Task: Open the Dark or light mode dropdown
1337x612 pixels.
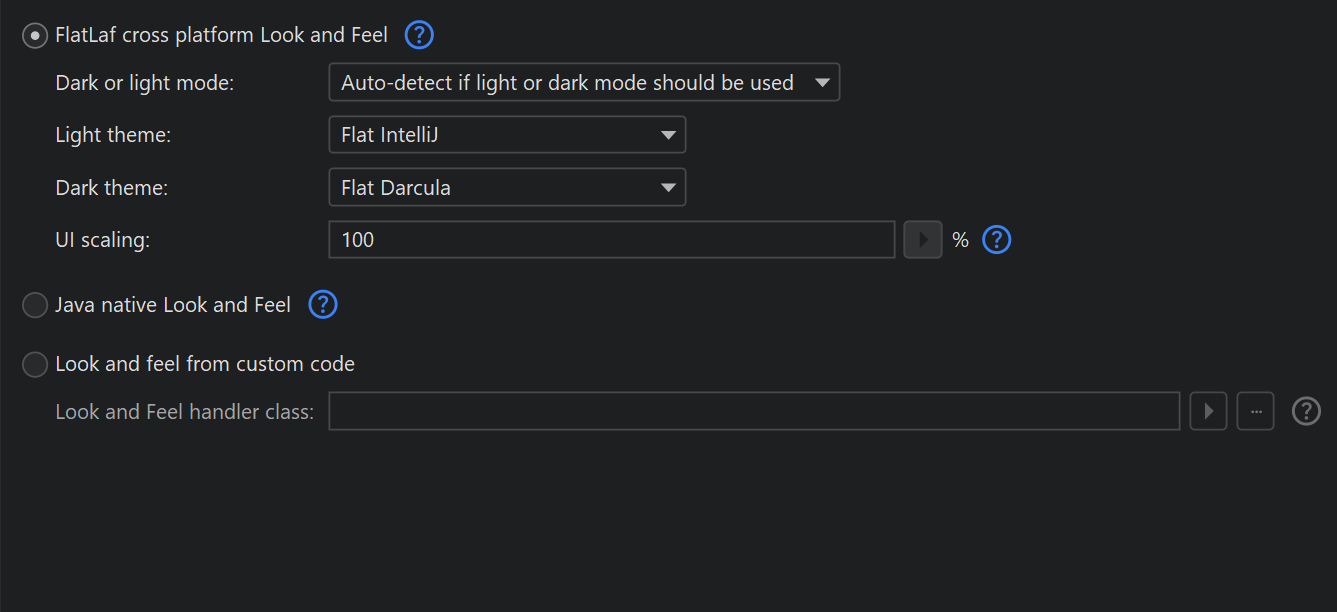Action: (584, 83)
